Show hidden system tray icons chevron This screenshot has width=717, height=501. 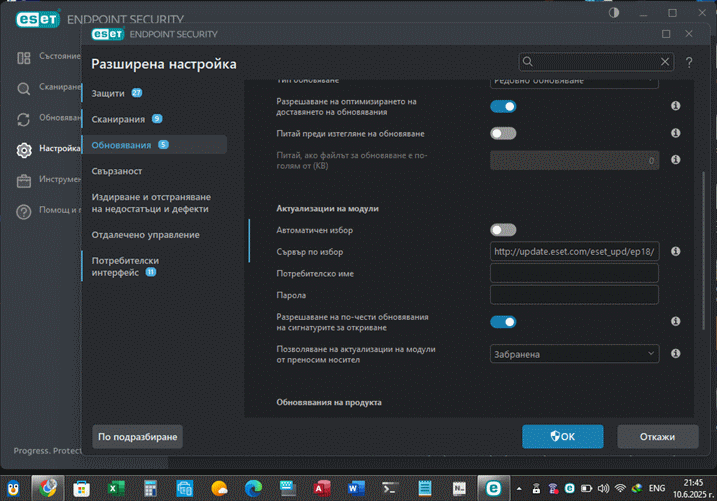519,489
